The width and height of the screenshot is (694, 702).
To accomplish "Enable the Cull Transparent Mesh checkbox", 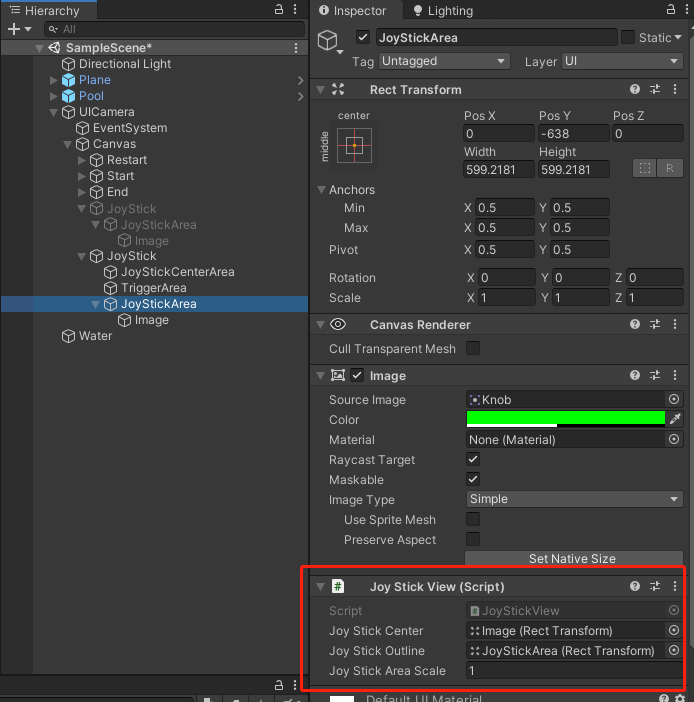I will [473, 349].
